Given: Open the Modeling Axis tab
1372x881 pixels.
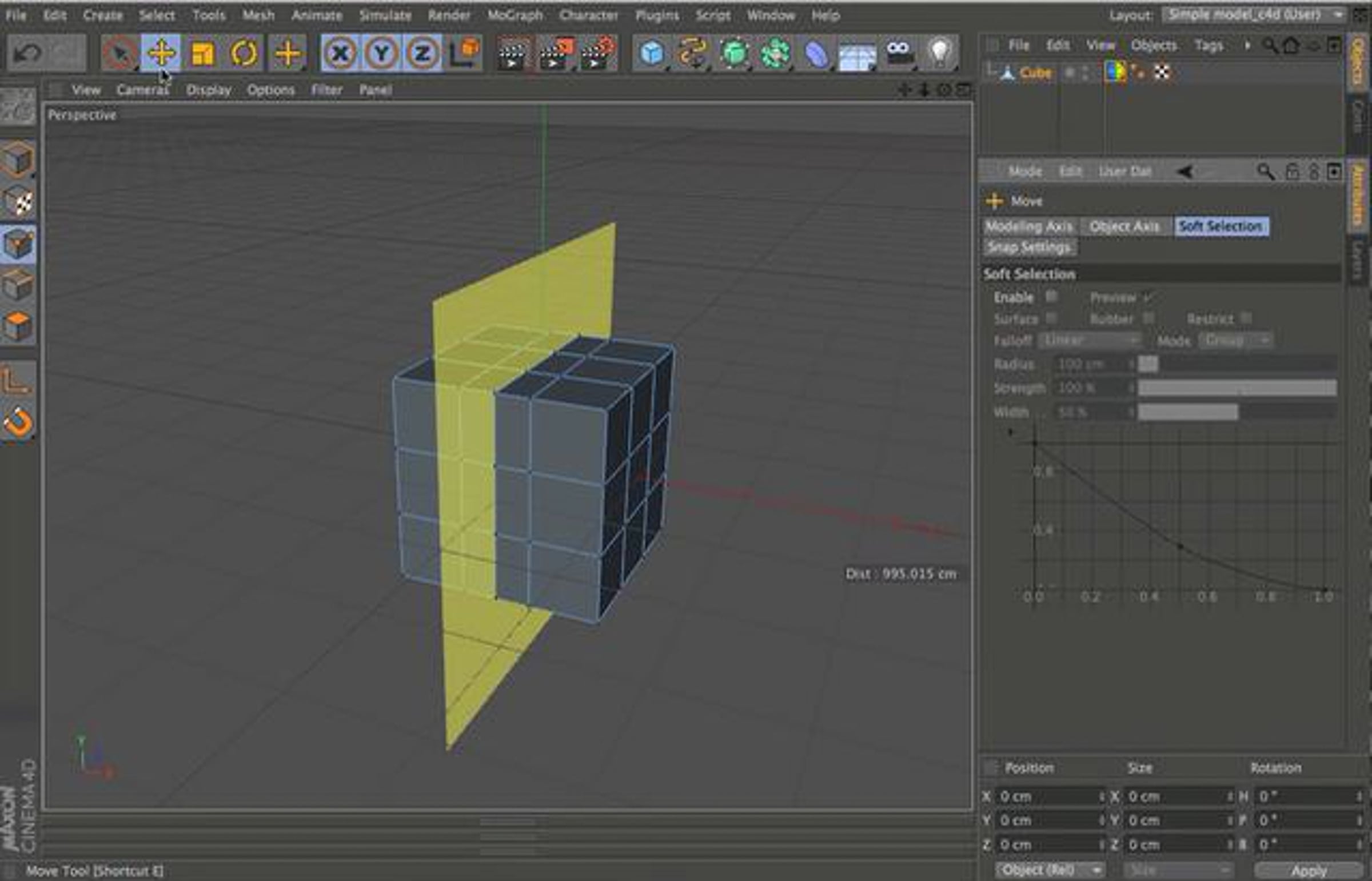Looking at the screenshot, I should [x=1029, y=226].
